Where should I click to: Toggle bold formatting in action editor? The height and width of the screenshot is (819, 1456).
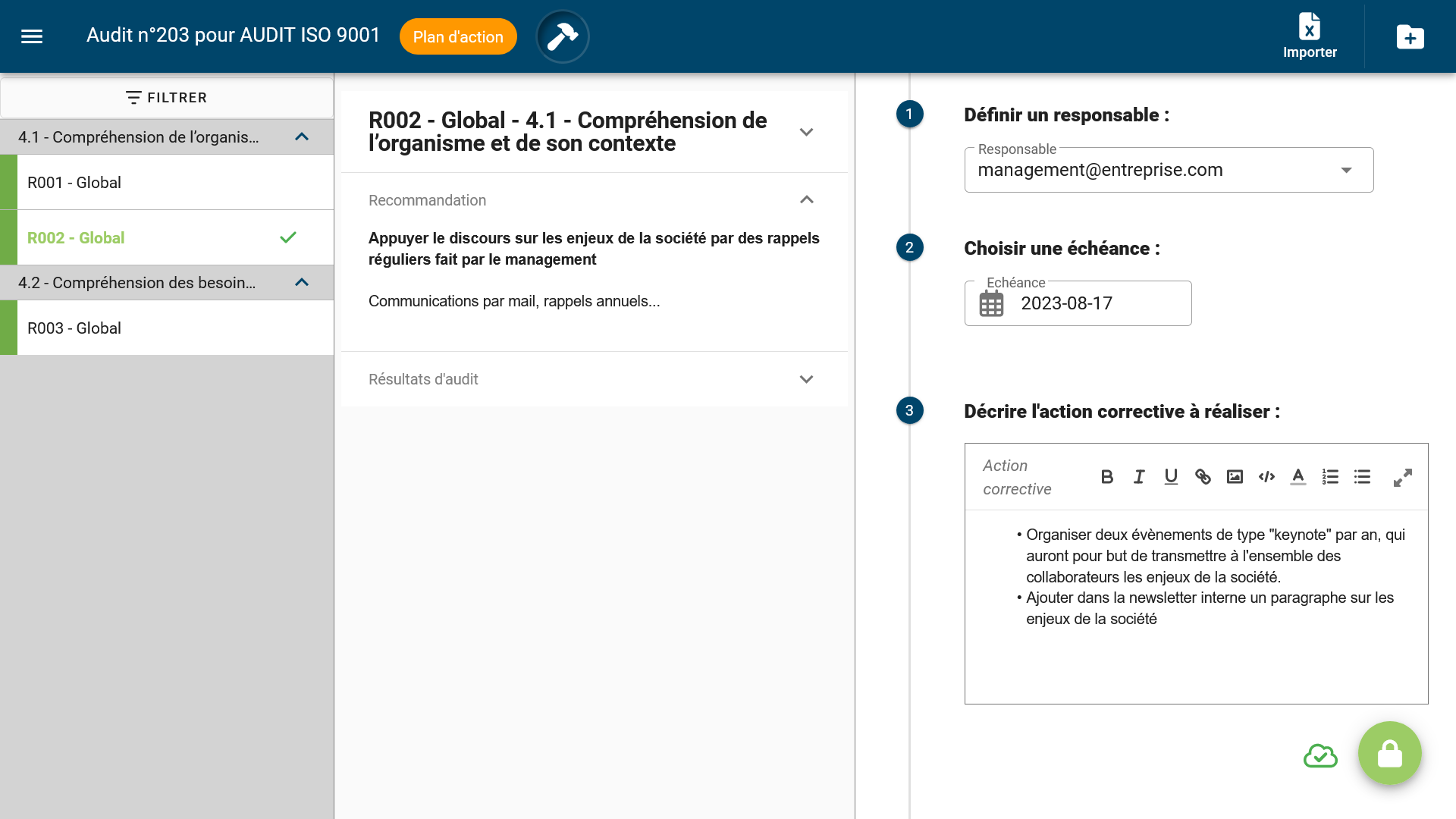[1107, 476]
